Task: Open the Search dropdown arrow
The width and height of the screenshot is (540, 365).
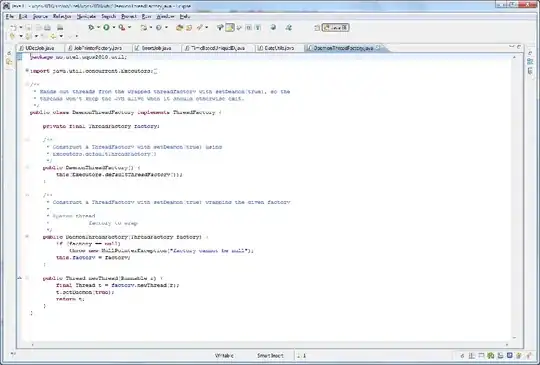Action: point(207,28)
